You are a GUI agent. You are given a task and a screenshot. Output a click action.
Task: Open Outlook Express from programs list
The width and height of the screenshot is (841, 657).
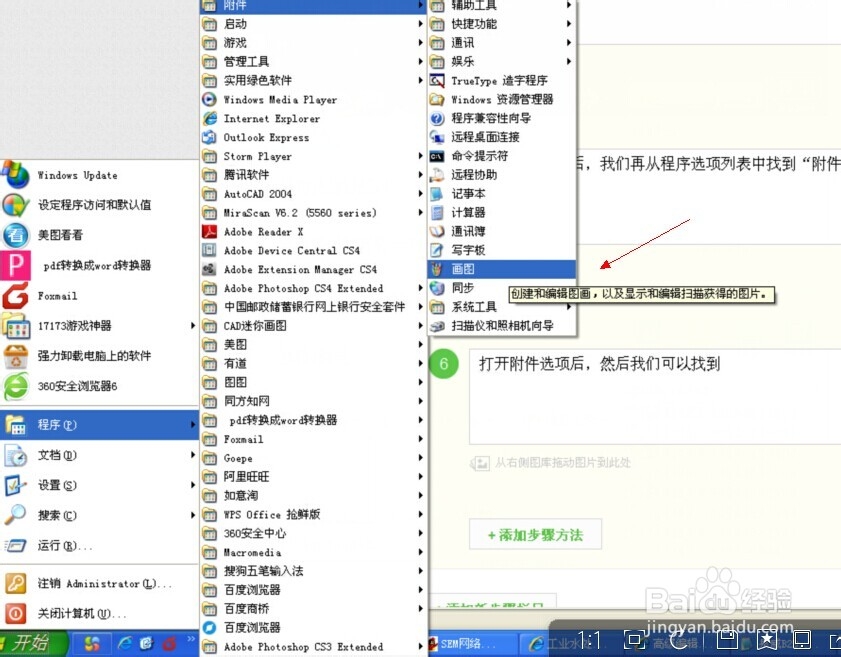313,137
